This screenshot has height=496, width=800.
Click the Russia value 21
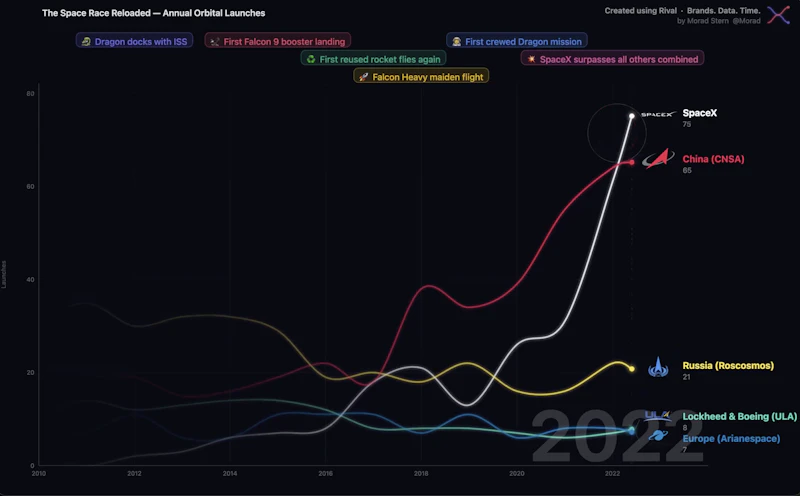click(x=687, y=377)
